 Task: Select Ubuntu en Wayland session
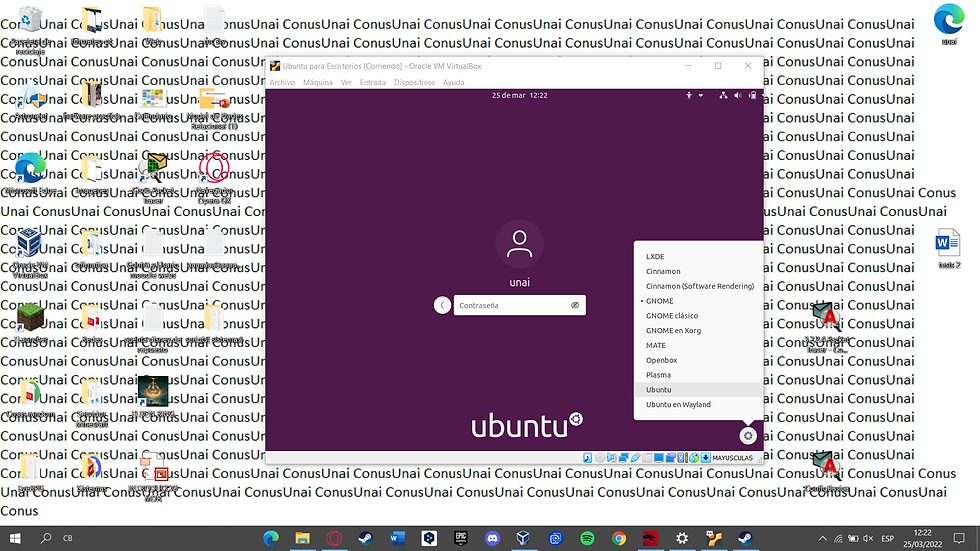pyautogui.click(x=698, y=404)
